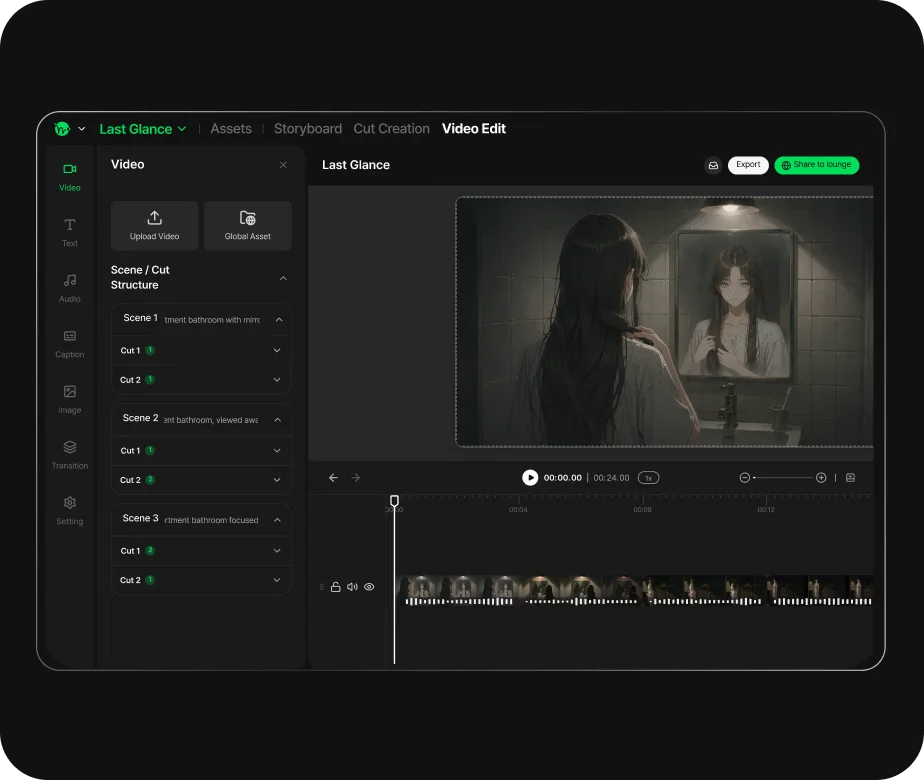
Task: Select the Video Edit tab
Action: 474,128
